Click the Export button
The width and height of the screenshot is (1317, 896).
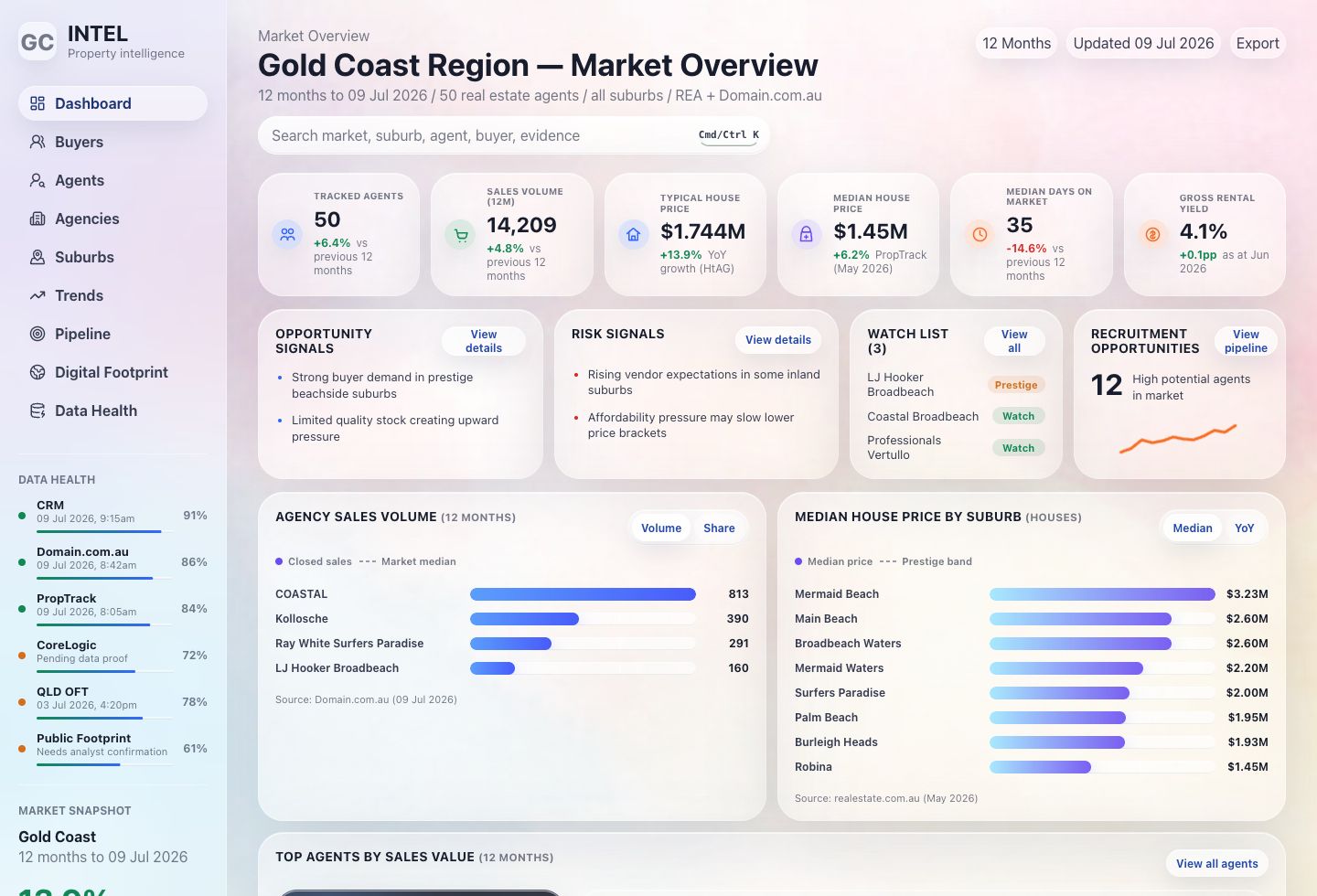pyautogui.click(x=1258, y=43)
